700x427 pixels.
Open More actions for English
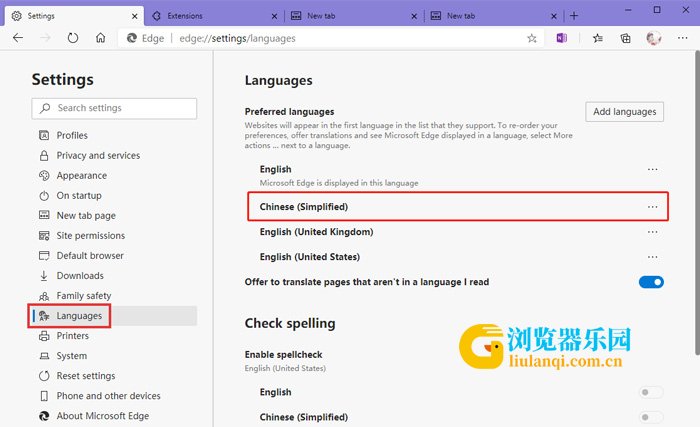point(652,169)
